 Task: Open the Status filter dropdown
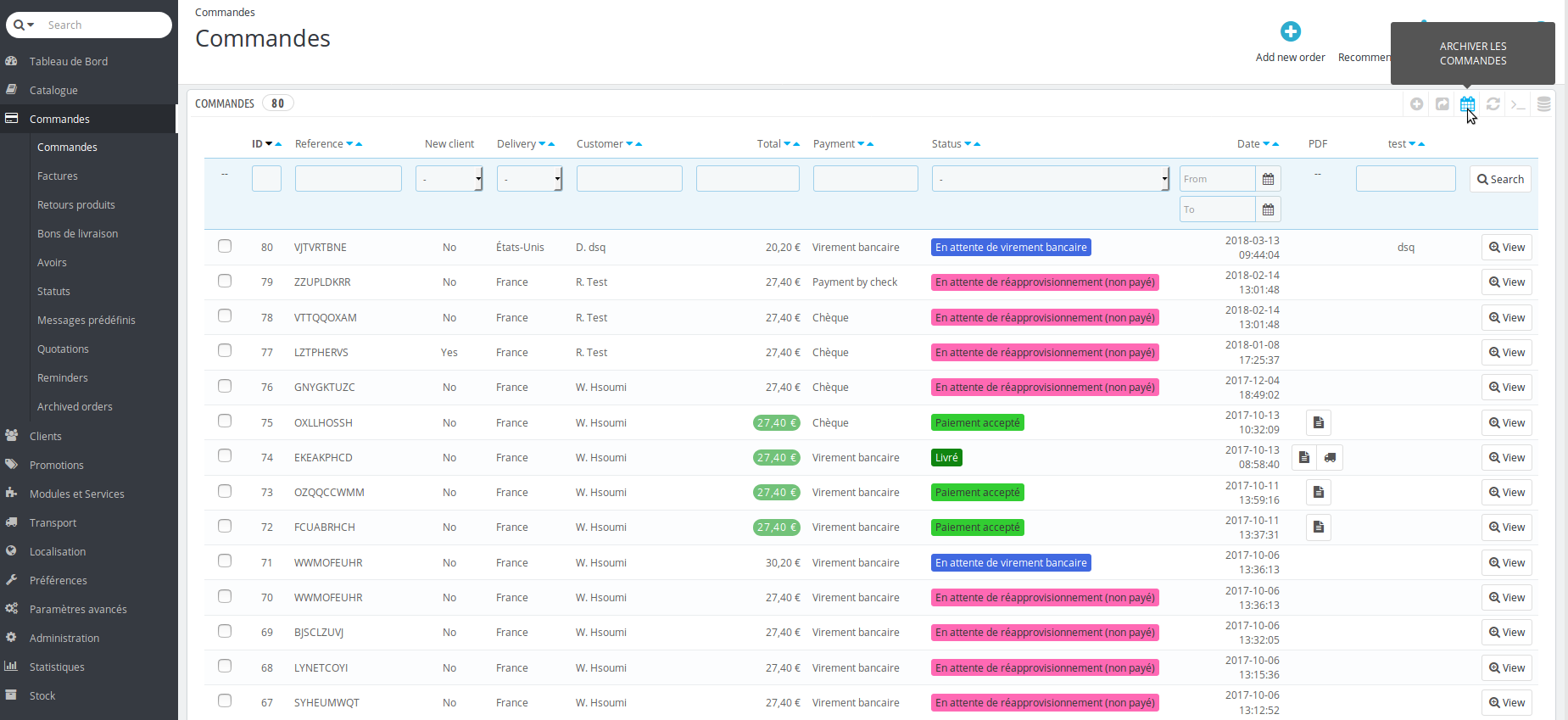tap(1051, 179)
